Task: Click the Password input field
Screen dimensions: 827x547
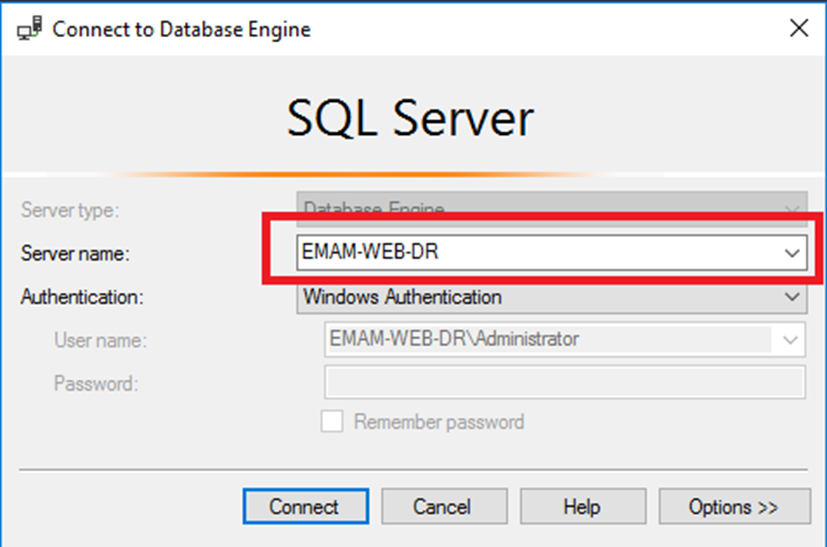Action: [x=565, y=382]
